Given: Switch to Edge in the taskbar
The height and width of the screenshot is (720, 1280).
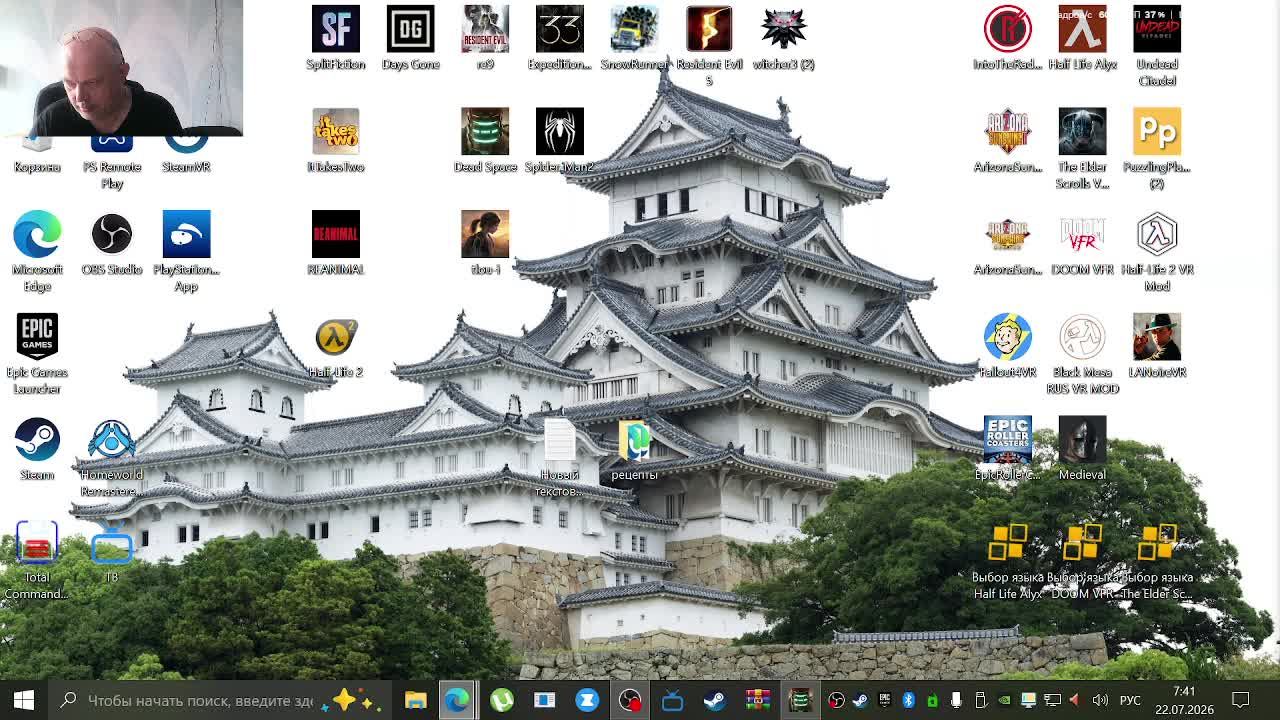Looking at the screenshot, I should click(457, 700).
